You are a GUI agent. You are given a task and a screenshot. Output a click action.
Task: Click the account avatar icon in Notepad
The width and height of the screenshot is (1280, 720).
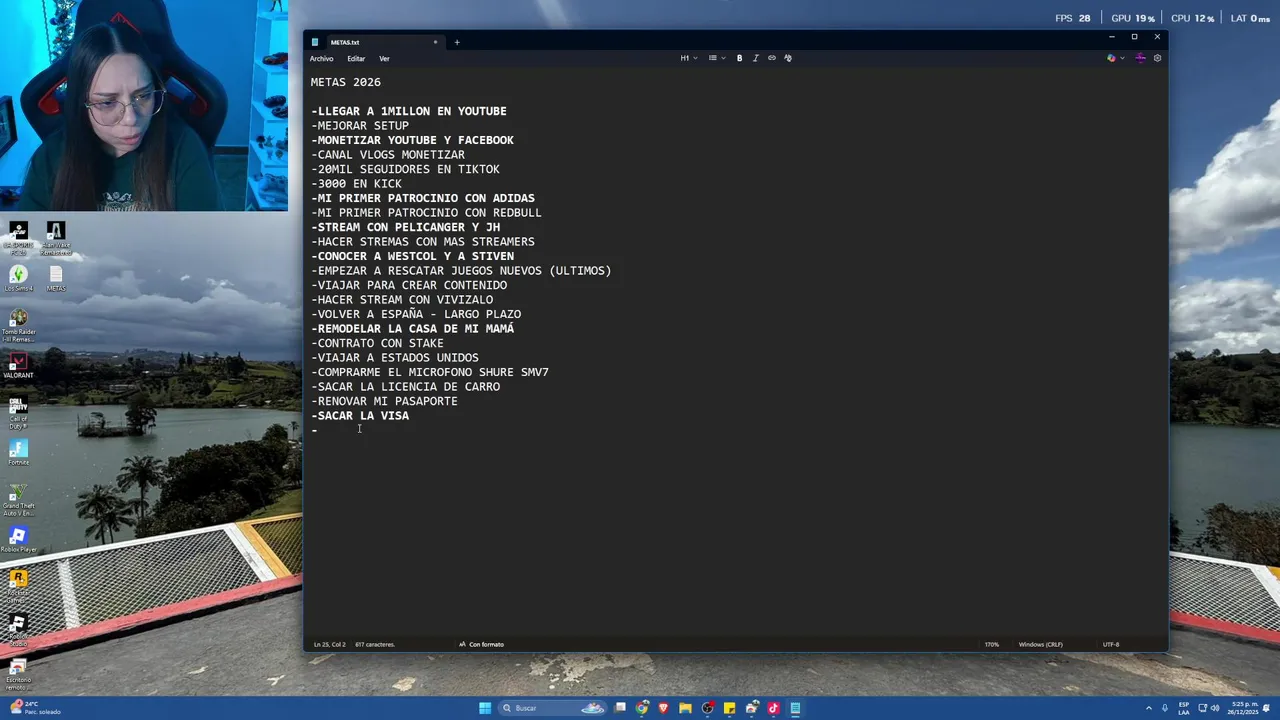(1140, 58)
